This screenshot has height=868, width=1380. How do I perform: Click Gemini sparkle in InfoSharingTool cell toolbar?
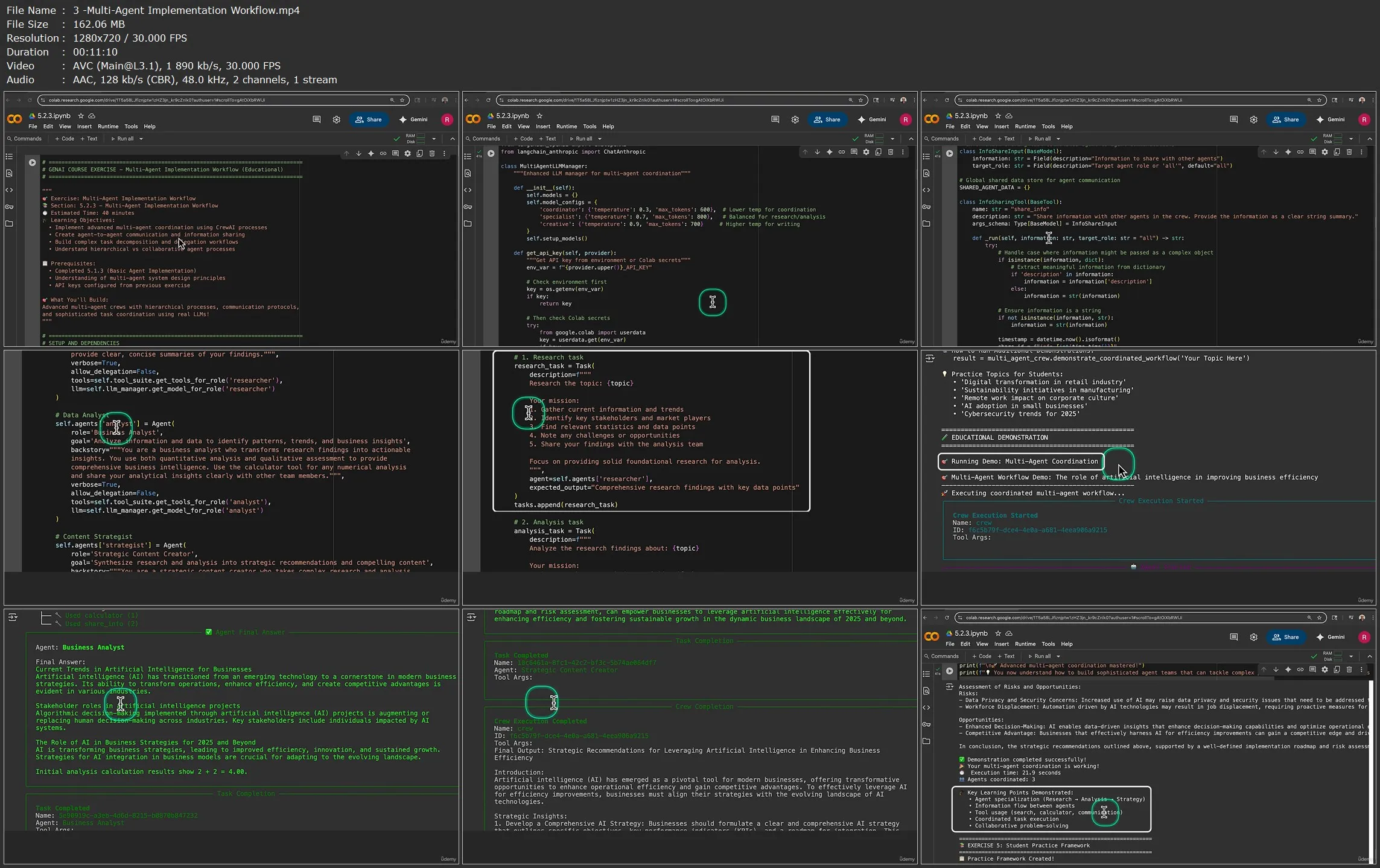pos(1288,152)
